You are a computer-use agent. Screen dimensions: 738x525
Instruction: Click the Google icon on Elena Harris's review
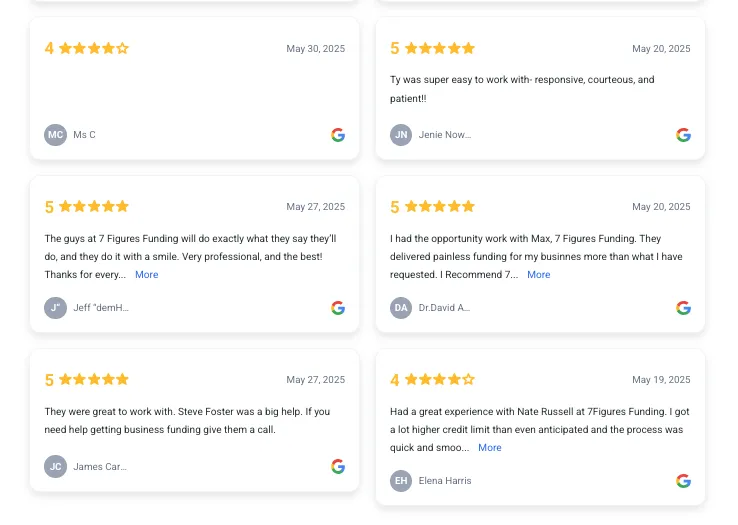pyautogui.click(x=683, y=481)
